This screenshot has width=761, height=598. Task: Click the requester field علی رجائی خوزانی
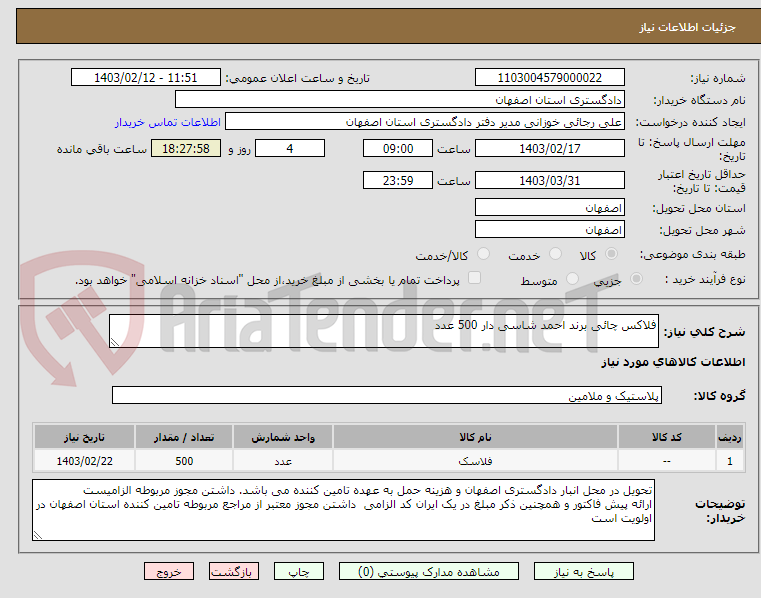coord(425,121)
